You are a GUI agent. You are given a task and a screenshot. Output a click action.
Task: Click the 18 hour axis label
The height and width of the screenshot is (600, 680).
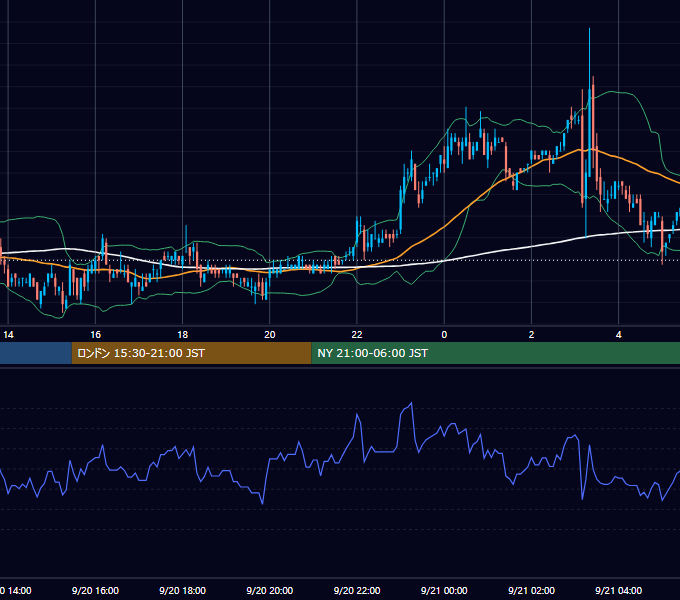(183, 335)
